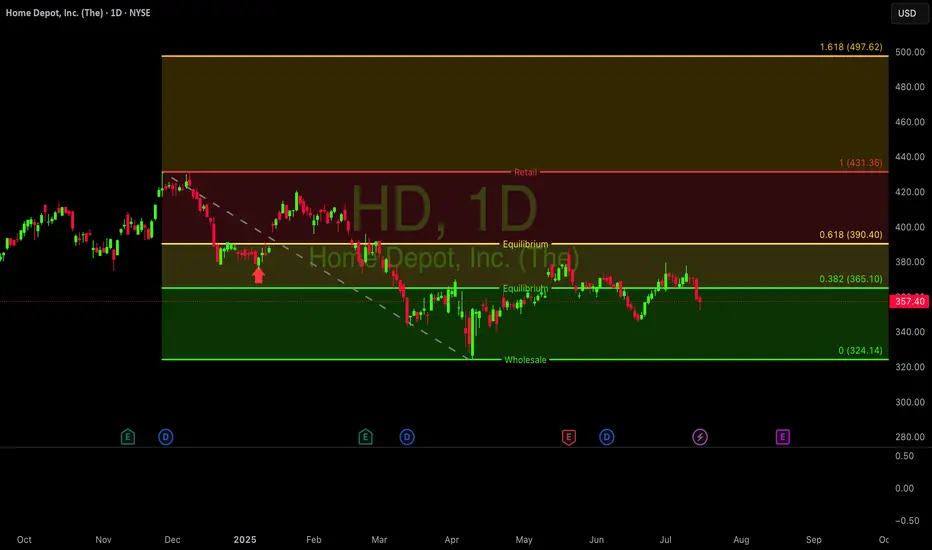This screenshot has width=932, height=550.
Task: Click the 300.00 price axis value
Action: tap(910, 402)
